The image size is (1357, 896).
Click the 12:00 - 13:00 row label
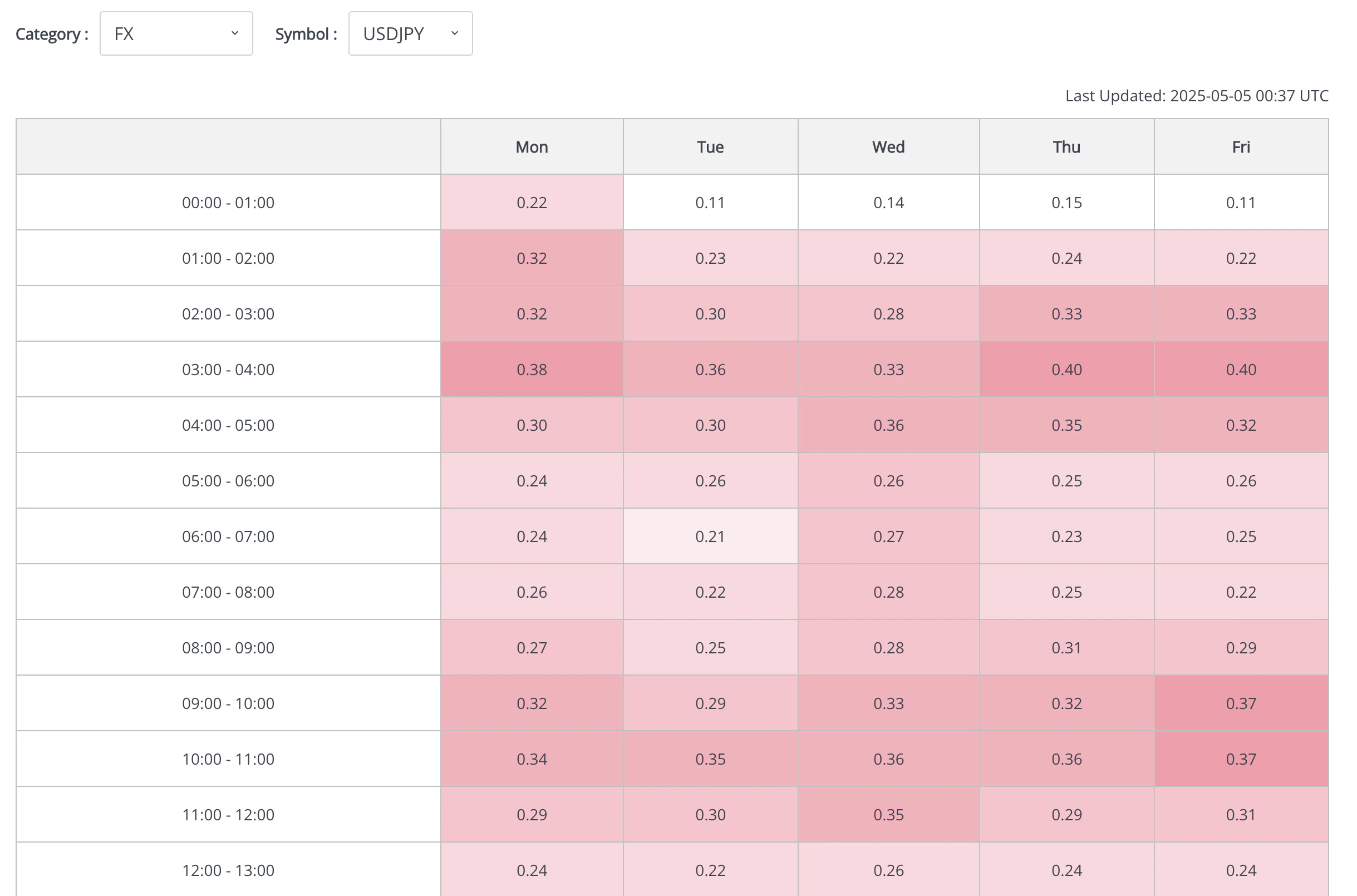(x=228, y=870)
